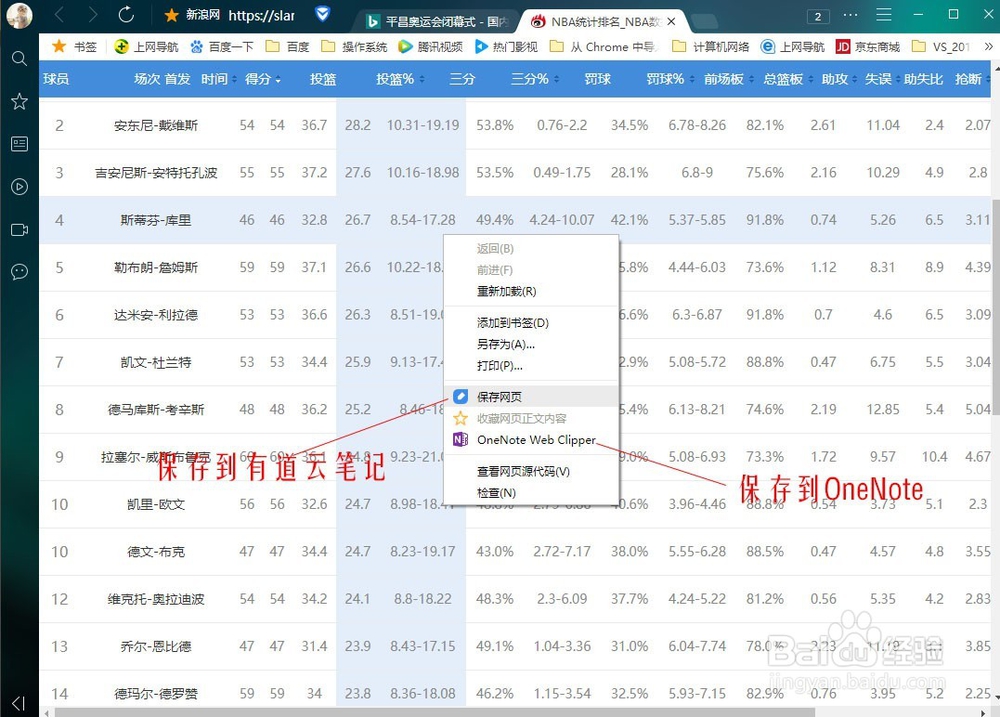The image size is (1000, 717).
Task: Choose 重新加载(R) in the context menu
Action: coord(531,291)
